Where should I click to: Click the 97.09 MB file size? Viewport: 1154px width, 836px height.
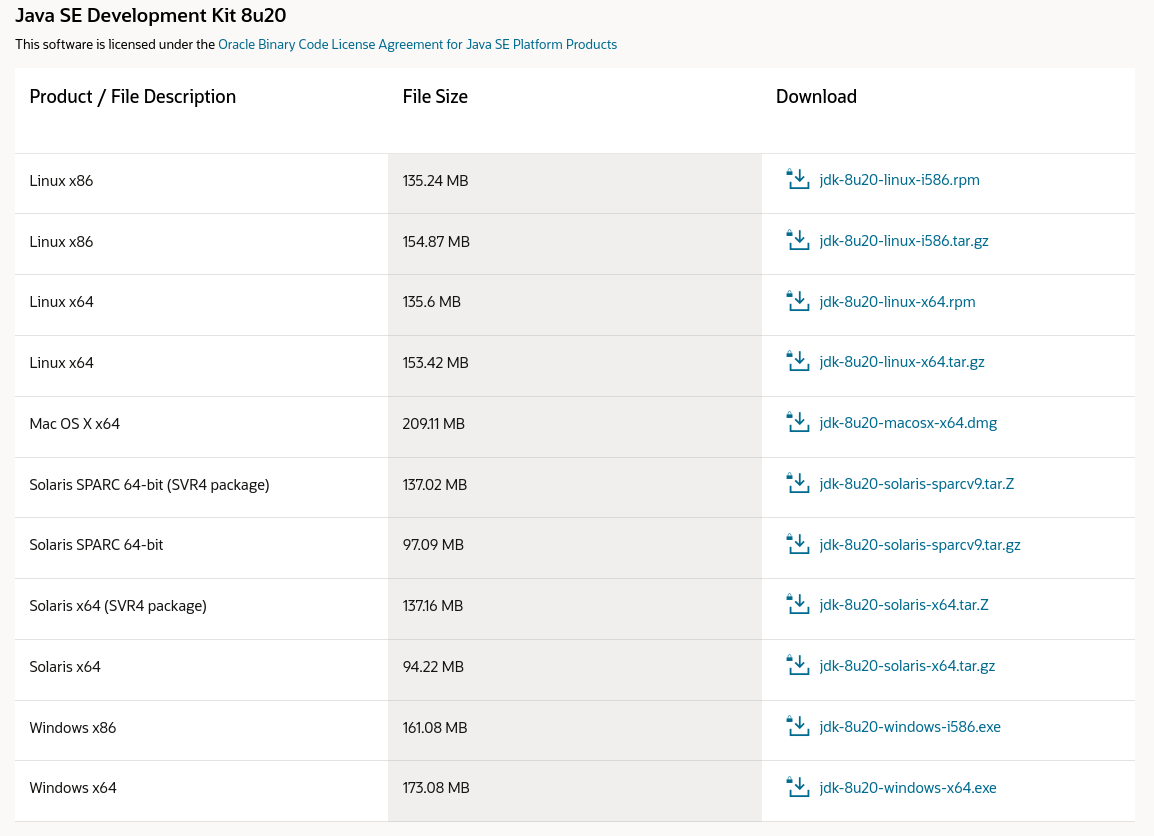pyautogui.click(x=433, y=545)
